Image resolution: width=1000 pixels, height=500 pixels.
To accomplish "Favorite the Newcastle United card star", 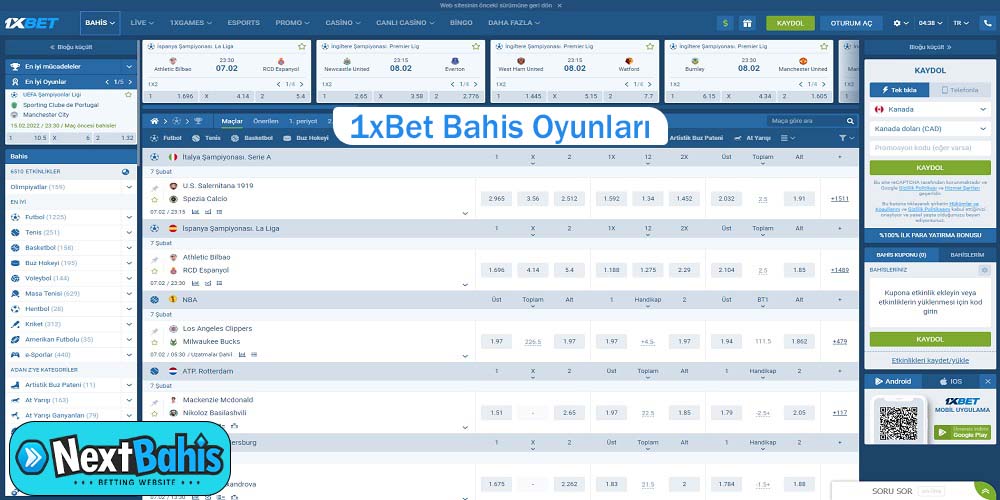I will pos(476,47).
